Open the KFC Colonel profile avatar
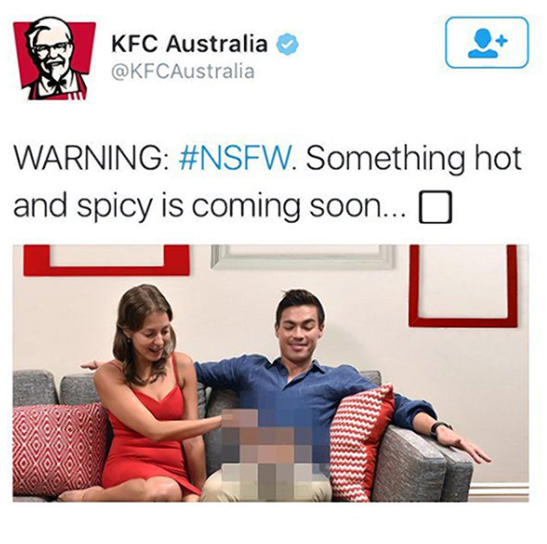Screen dimensions: 547x544 coord(54,60)
